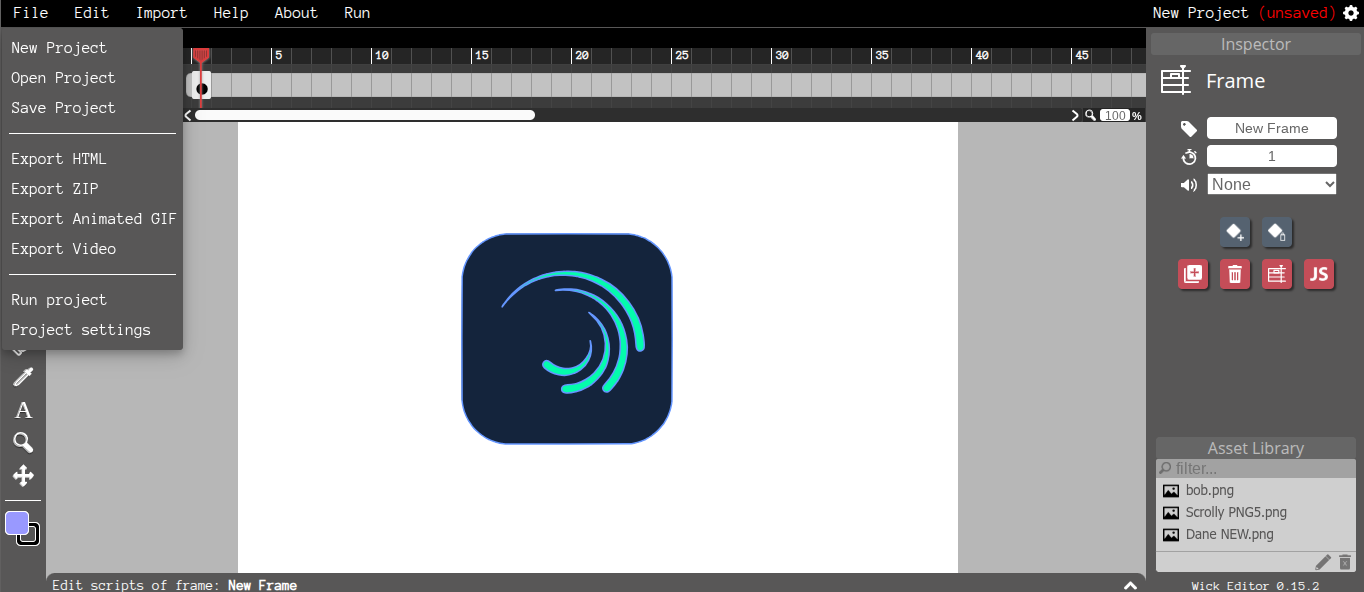Open settings with the gear icon
This screenshot has height=592, width=1364.
click(x=1351, y=13)
